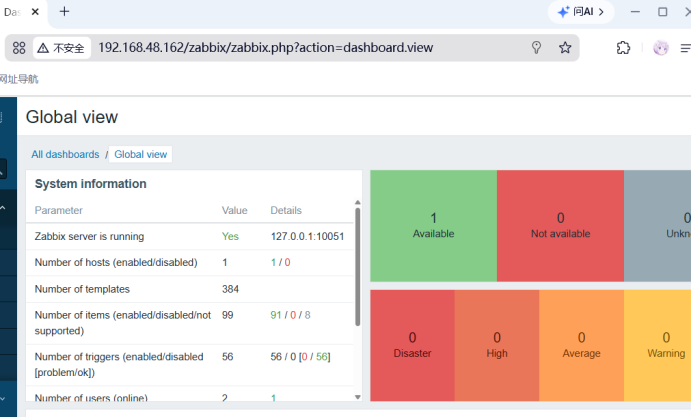Viewport: 692px width, 418px height.
Task: Open the Global view breadcrumb link
Action: [140, 154]
